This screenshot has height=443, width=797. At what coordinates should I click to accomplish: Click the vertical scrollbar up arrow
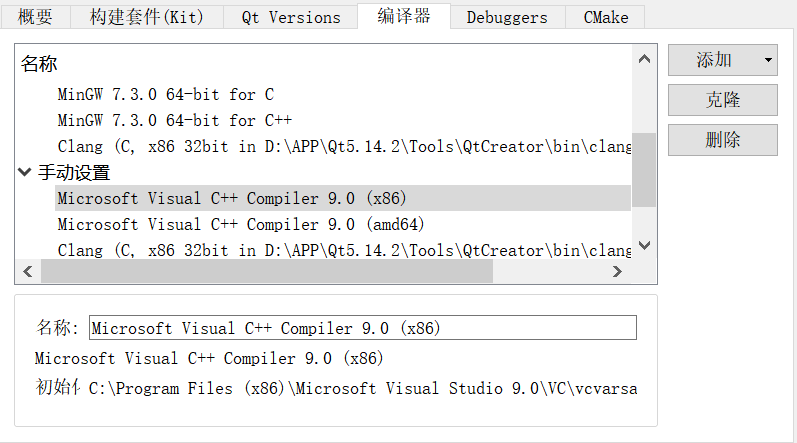tap(644, 61)
